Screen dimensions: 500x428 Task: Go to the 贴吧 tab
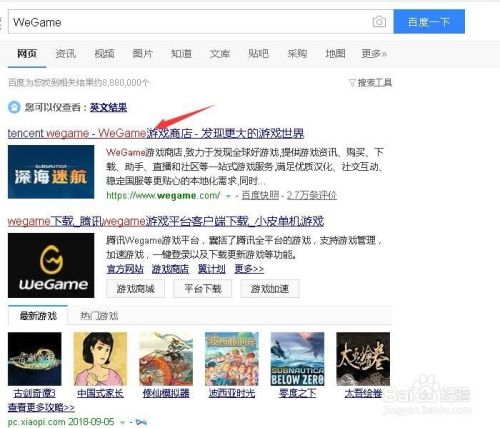pyautogui.click(x=258, y=54)
